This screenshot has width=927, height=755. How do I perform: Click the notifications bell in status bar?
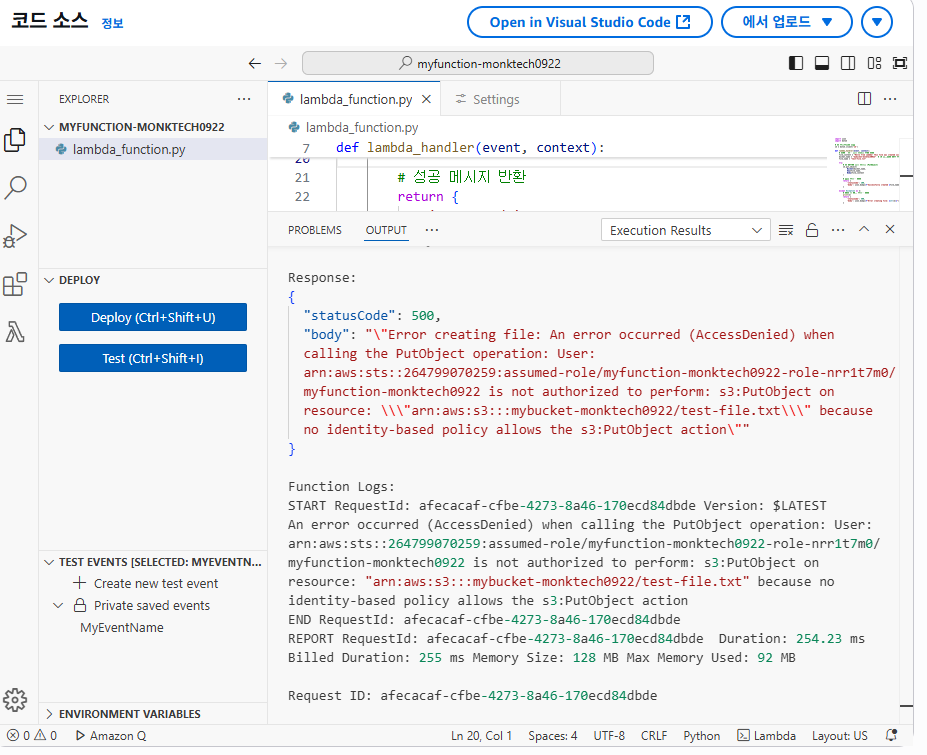pyautogui.click(x=892, y=735)
